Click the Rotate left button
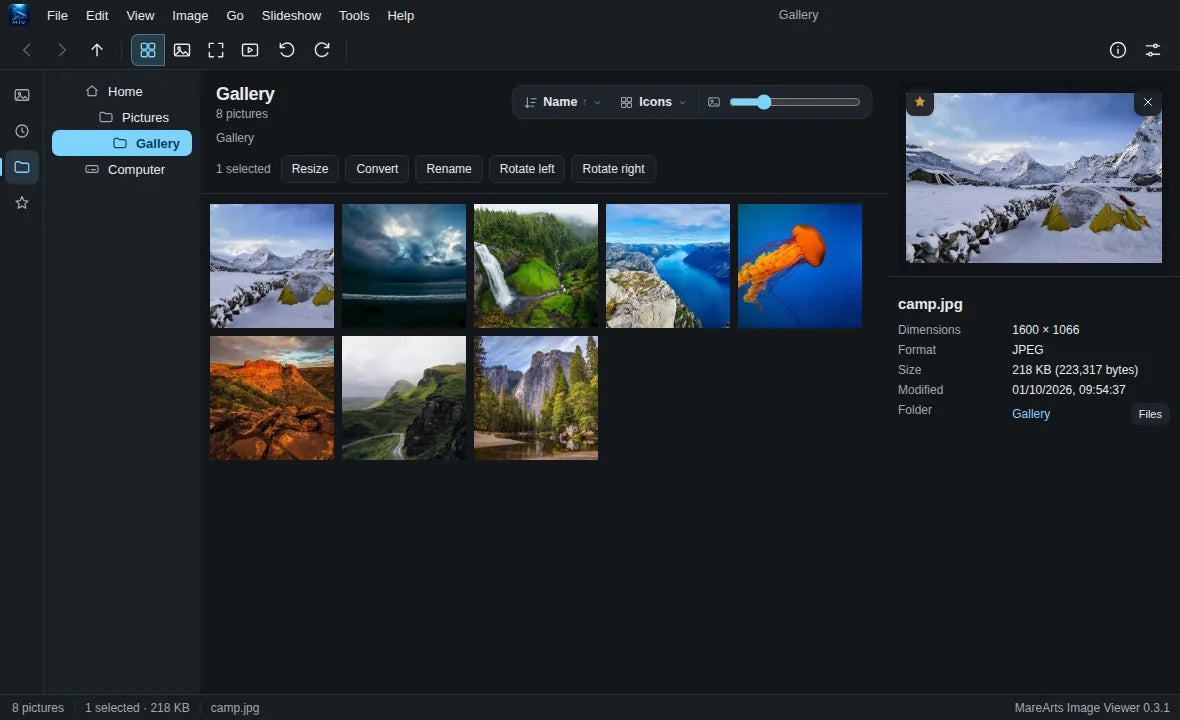Image resolution: width=1180 pixels, height=720 pixels. pos(527,169)
